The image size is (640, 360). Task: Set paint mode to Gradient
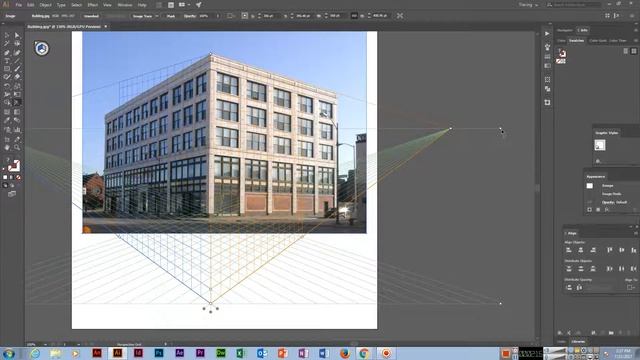11,178
